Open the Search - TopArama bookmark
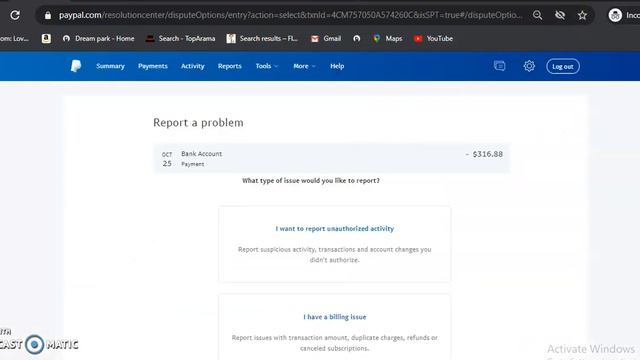 180,38
